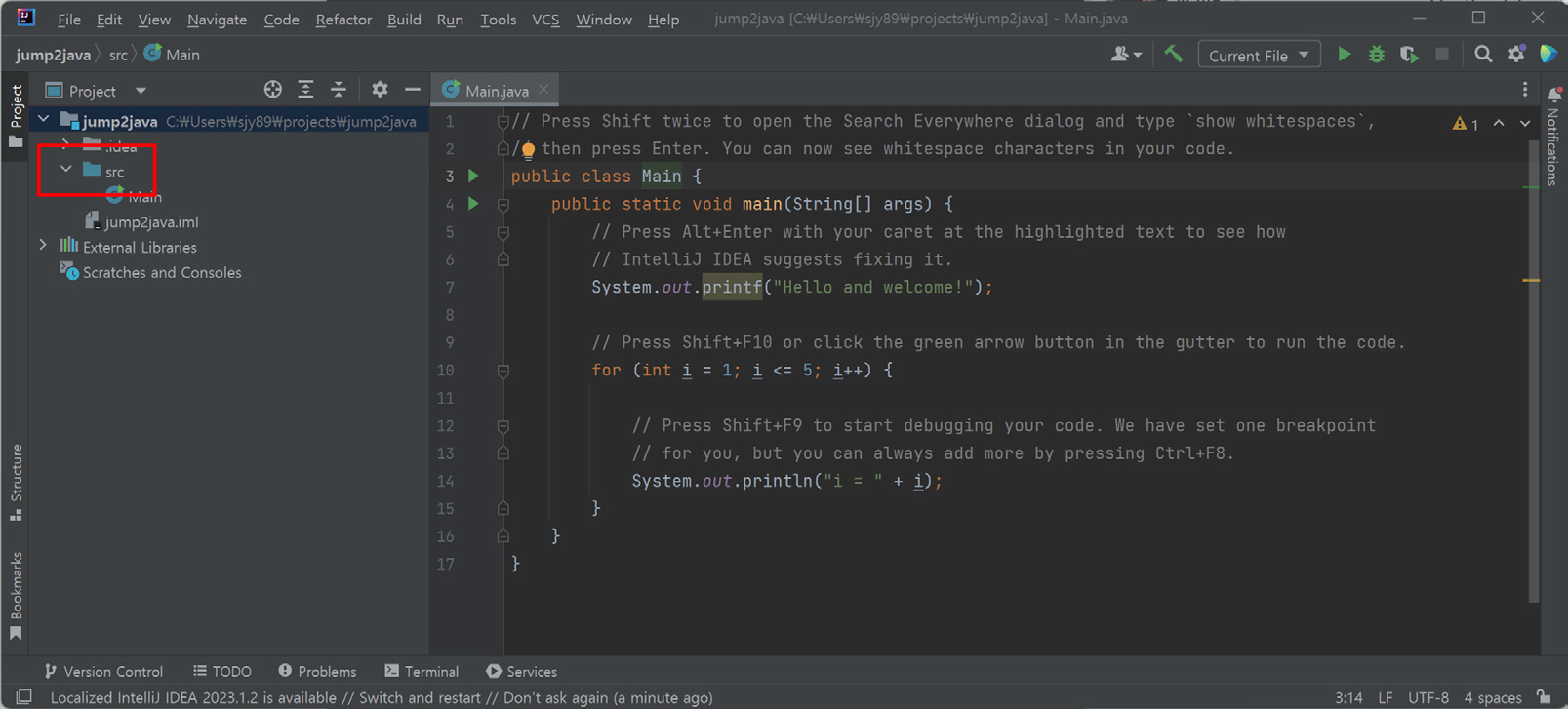Screen dimensions: 1568x709
Task: Click the src breadcrumb in navigation bar
Action: pyautogui.click(x=118, y=56)
